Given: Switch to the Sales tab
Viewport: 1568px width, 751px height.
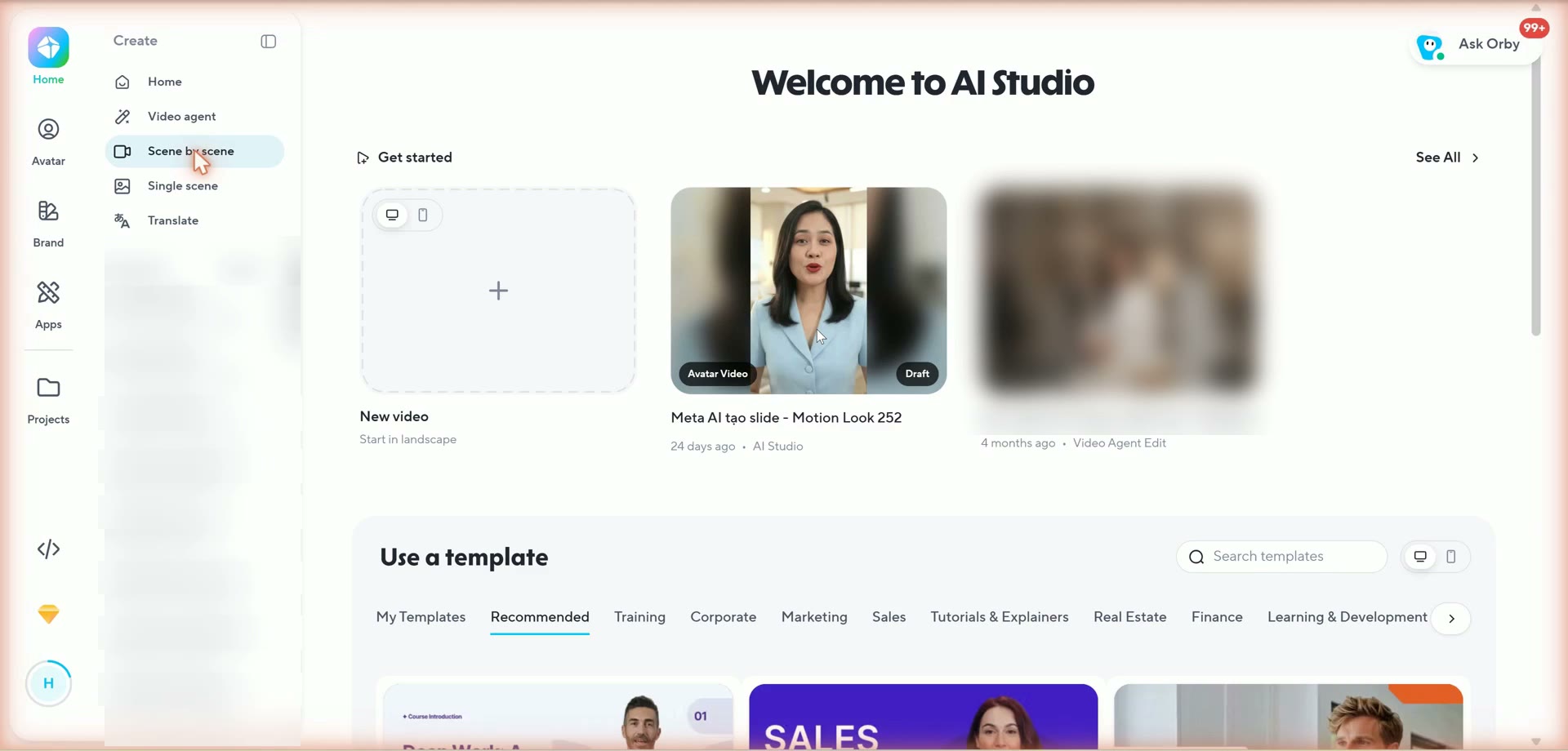Looking at the screenshot, I should [889, 617].
